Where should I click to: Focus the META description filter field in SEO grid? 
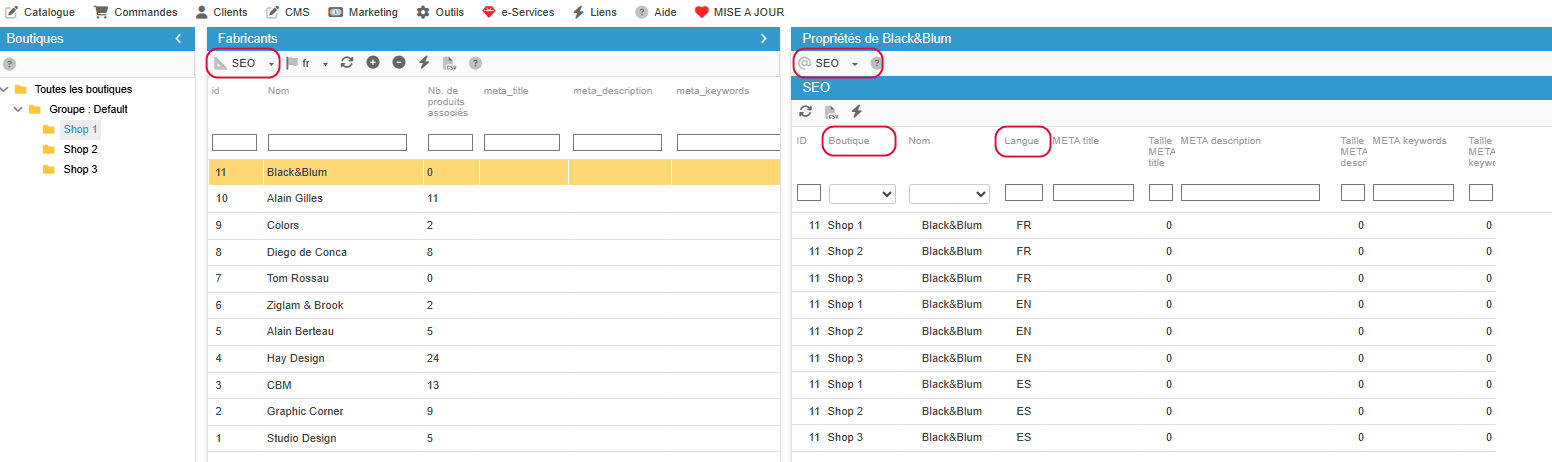(1250, 192)
